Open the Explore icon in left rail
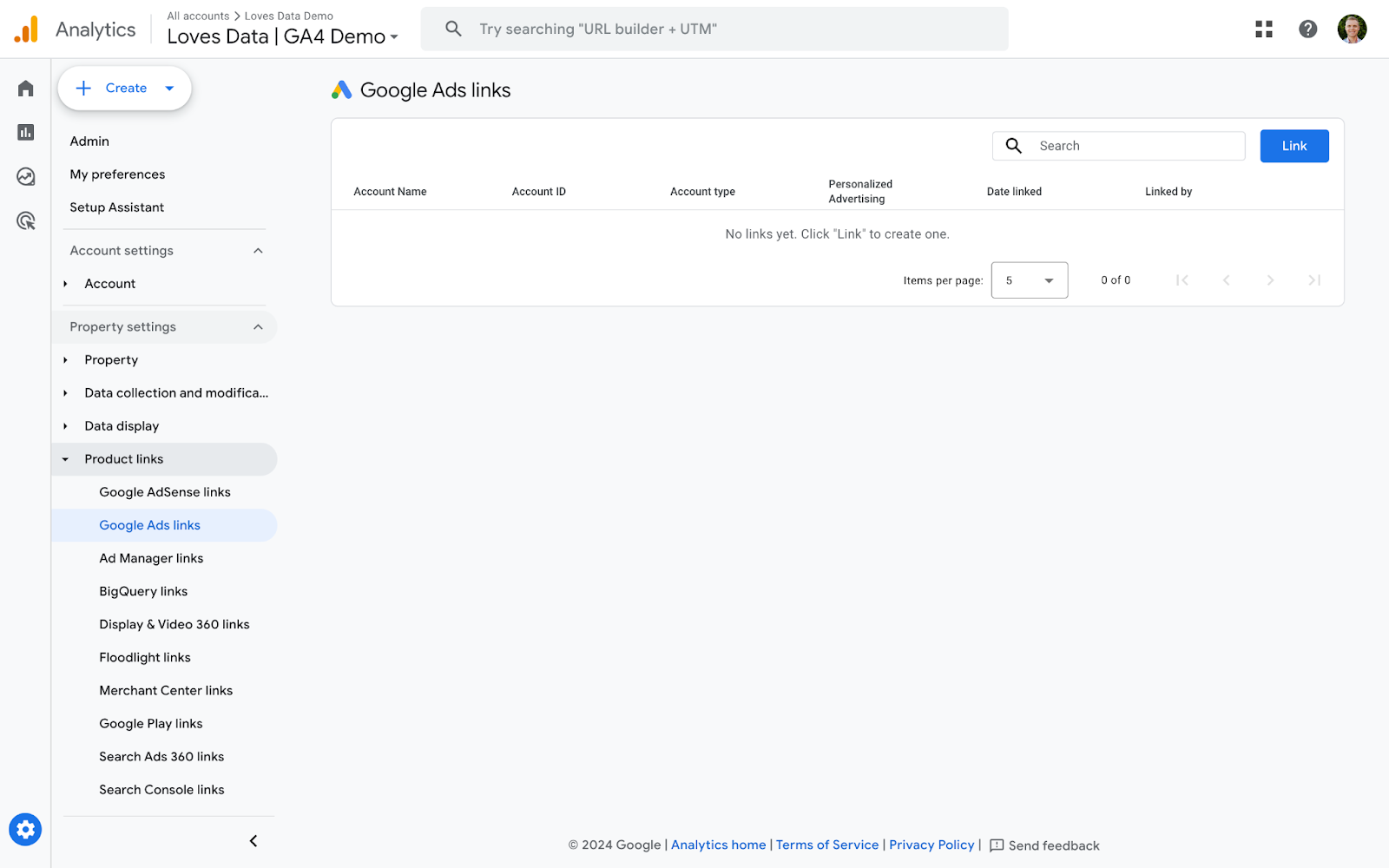 (x=25, y=176)
